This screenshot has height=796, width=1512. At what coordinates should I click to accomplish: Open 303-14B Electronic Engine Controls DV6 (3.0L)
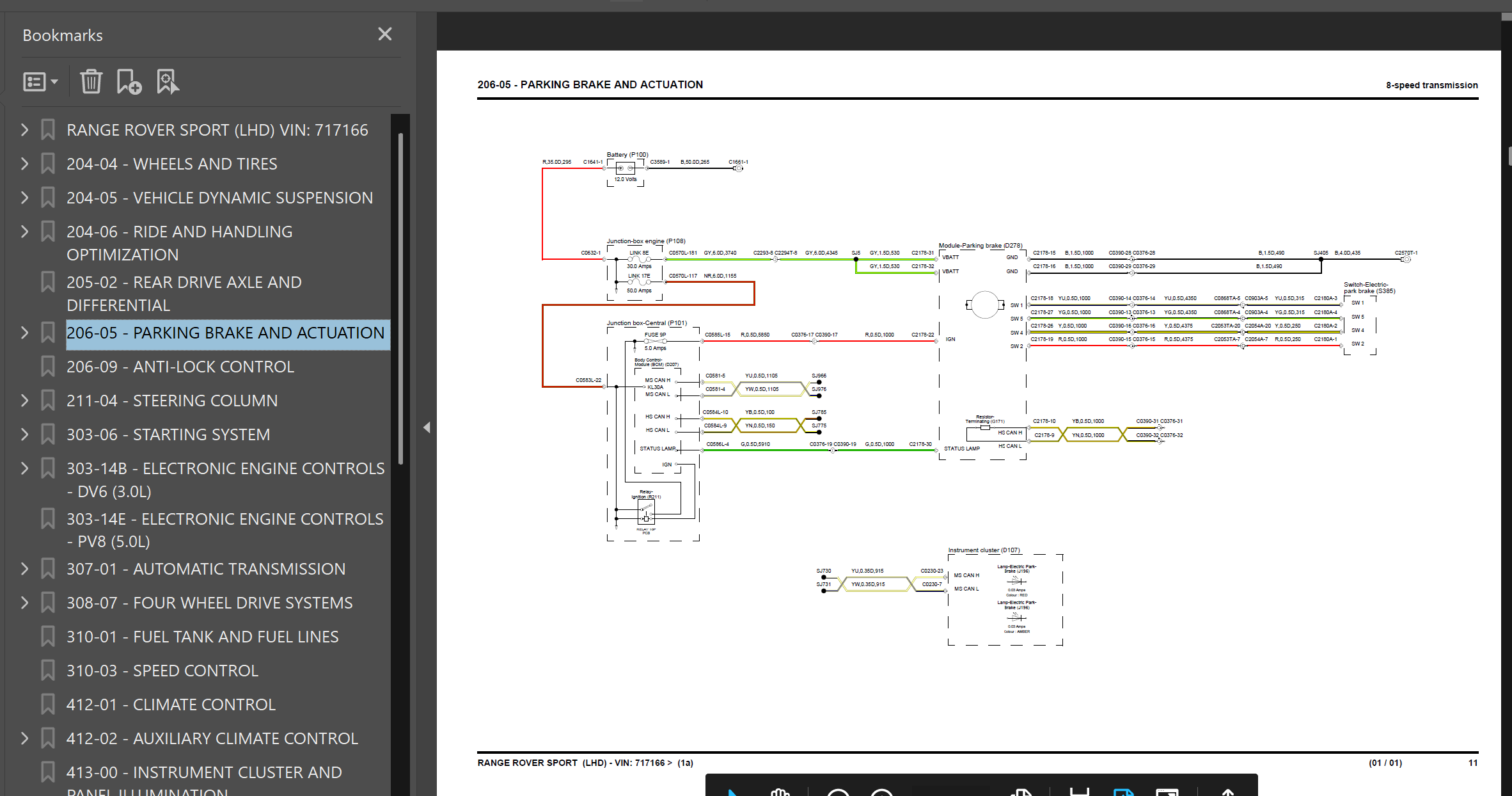(x=226, y=480)
